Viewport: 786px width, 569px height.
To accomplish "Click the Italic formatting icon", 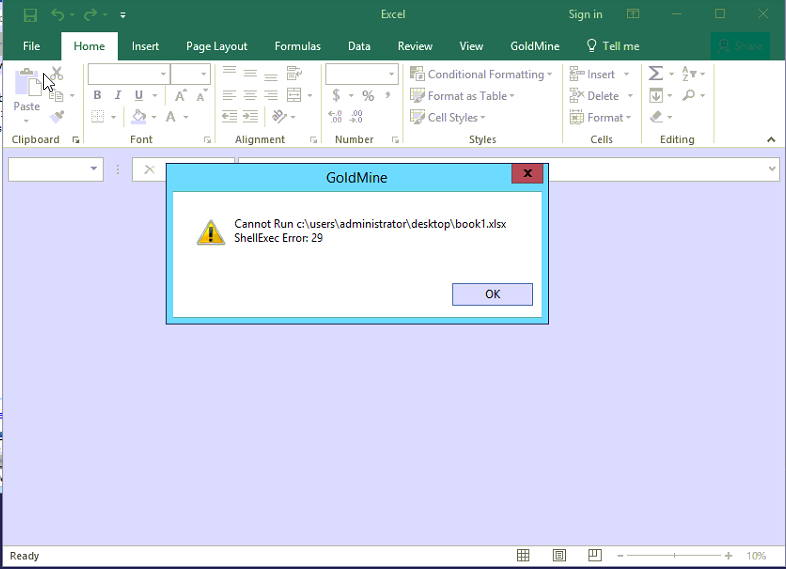I will coord(117,96).
